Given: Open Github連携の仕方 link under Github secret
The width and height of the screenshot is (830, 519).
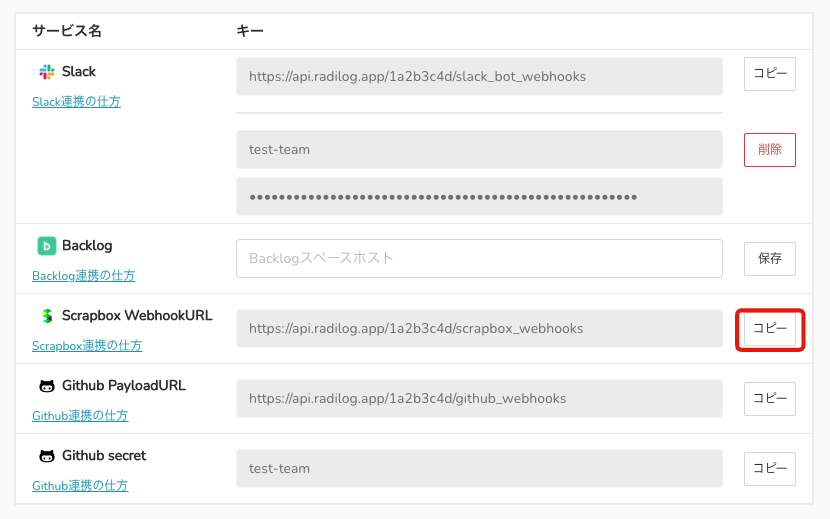Looking at the screenshot, I should coord(80,486).
